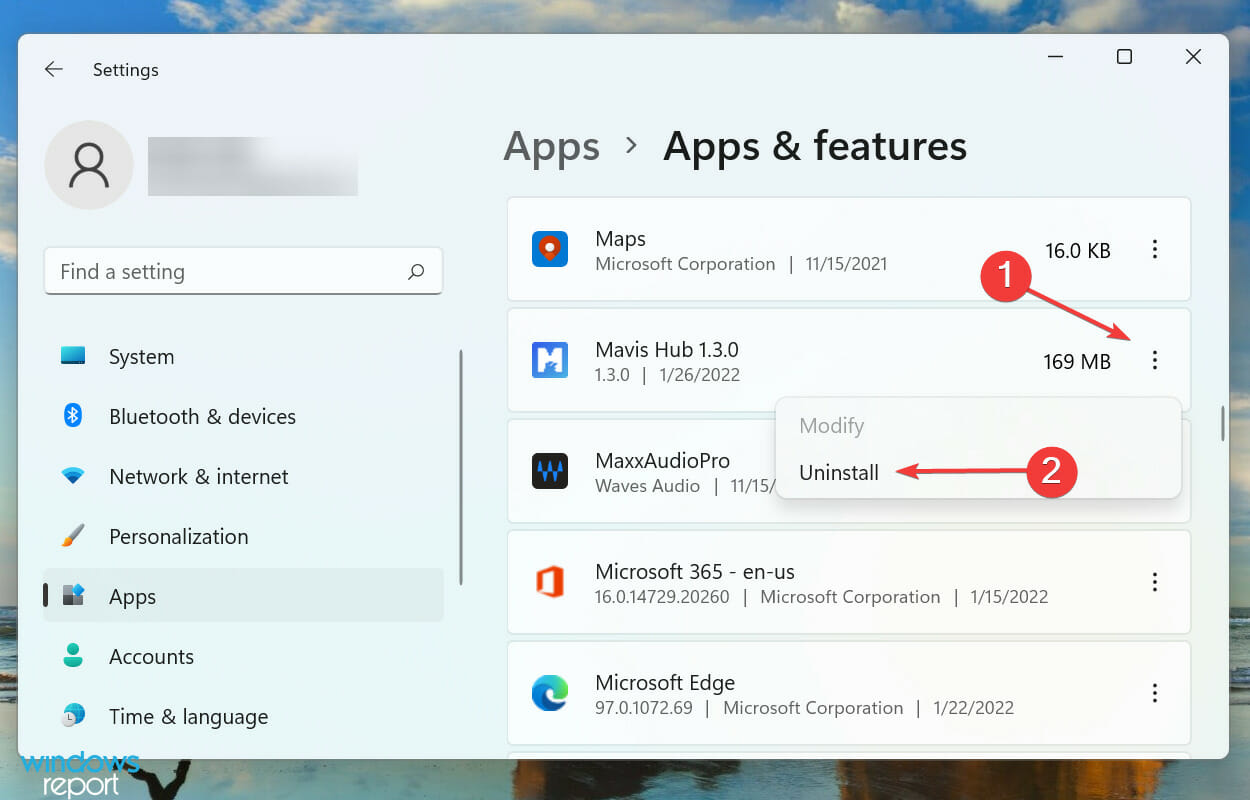1250x800 pixels.
Task: Select the Apps category in sidebar
Action: (x=243, y=597)
